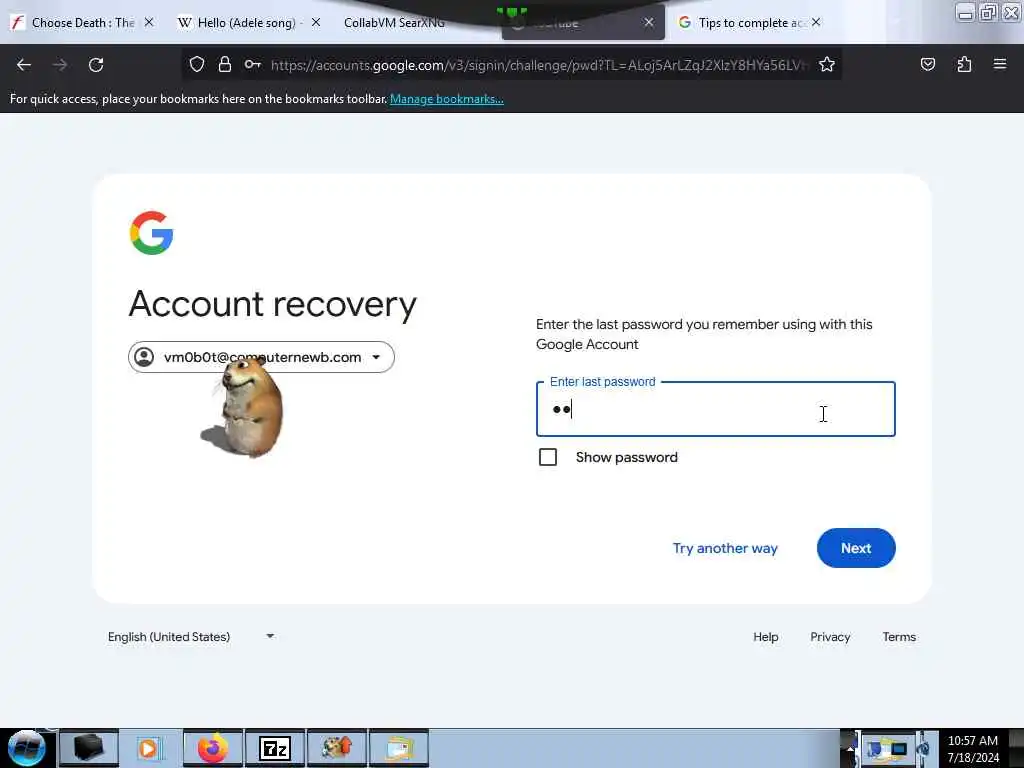Launch the media player taskbar icon
This screenshot has height=768, width=1024.
(149, 748)
